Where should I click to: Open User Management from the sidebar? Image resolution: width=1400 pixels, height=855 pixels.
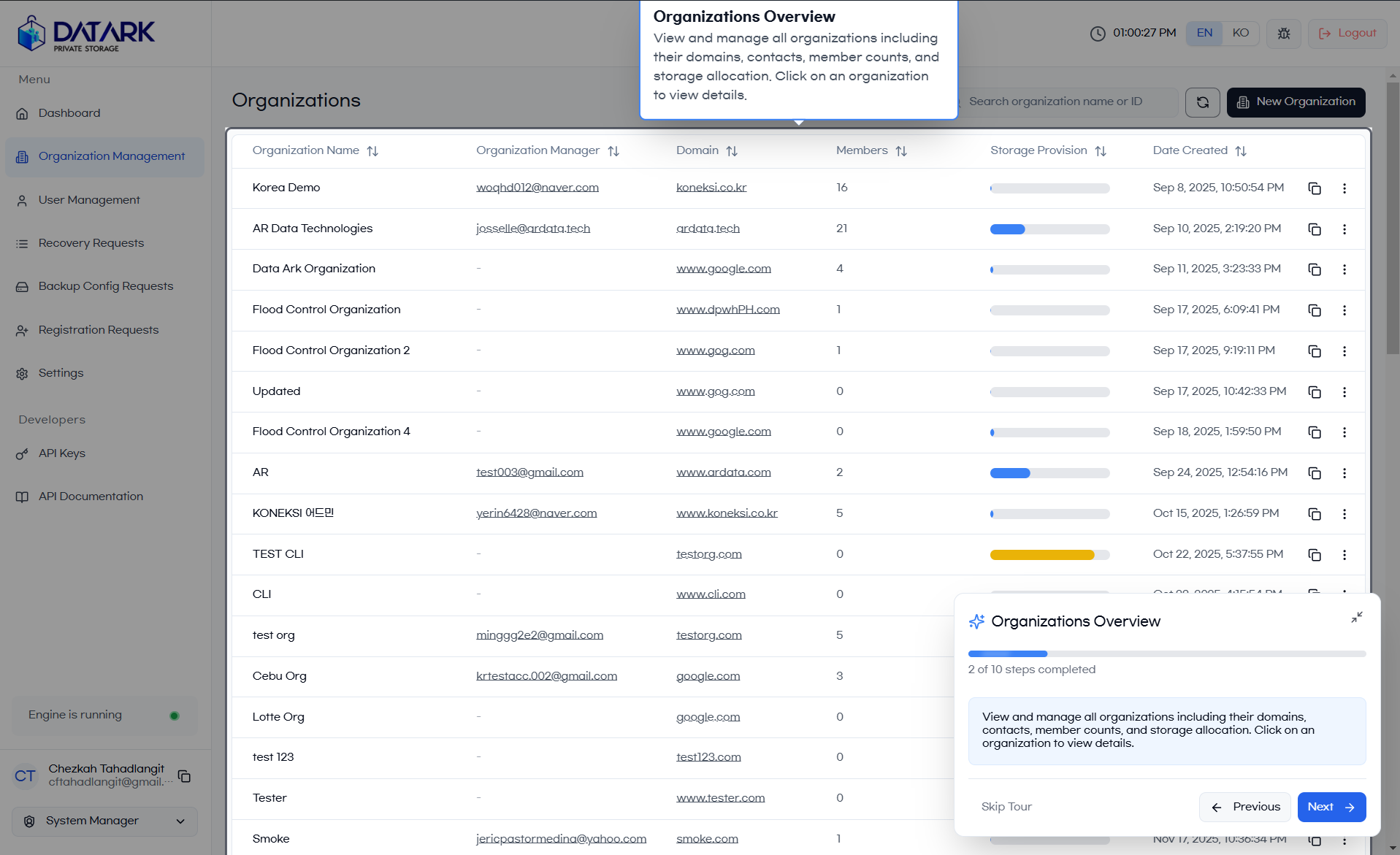[89, 200]
